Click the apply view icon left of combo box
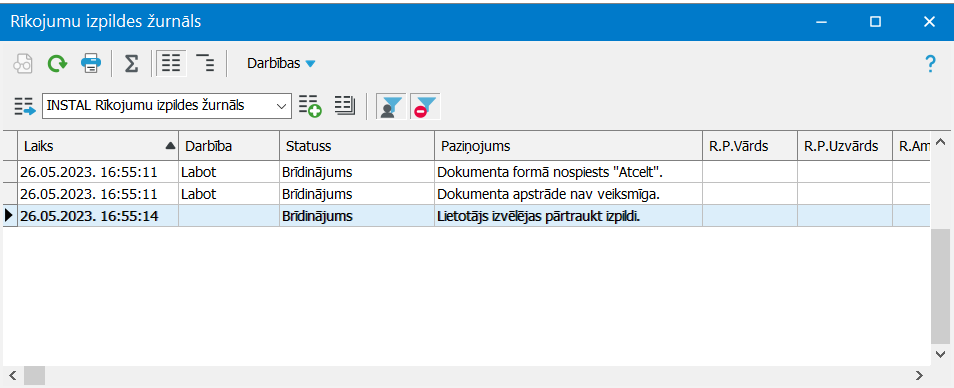 [26, 106]
